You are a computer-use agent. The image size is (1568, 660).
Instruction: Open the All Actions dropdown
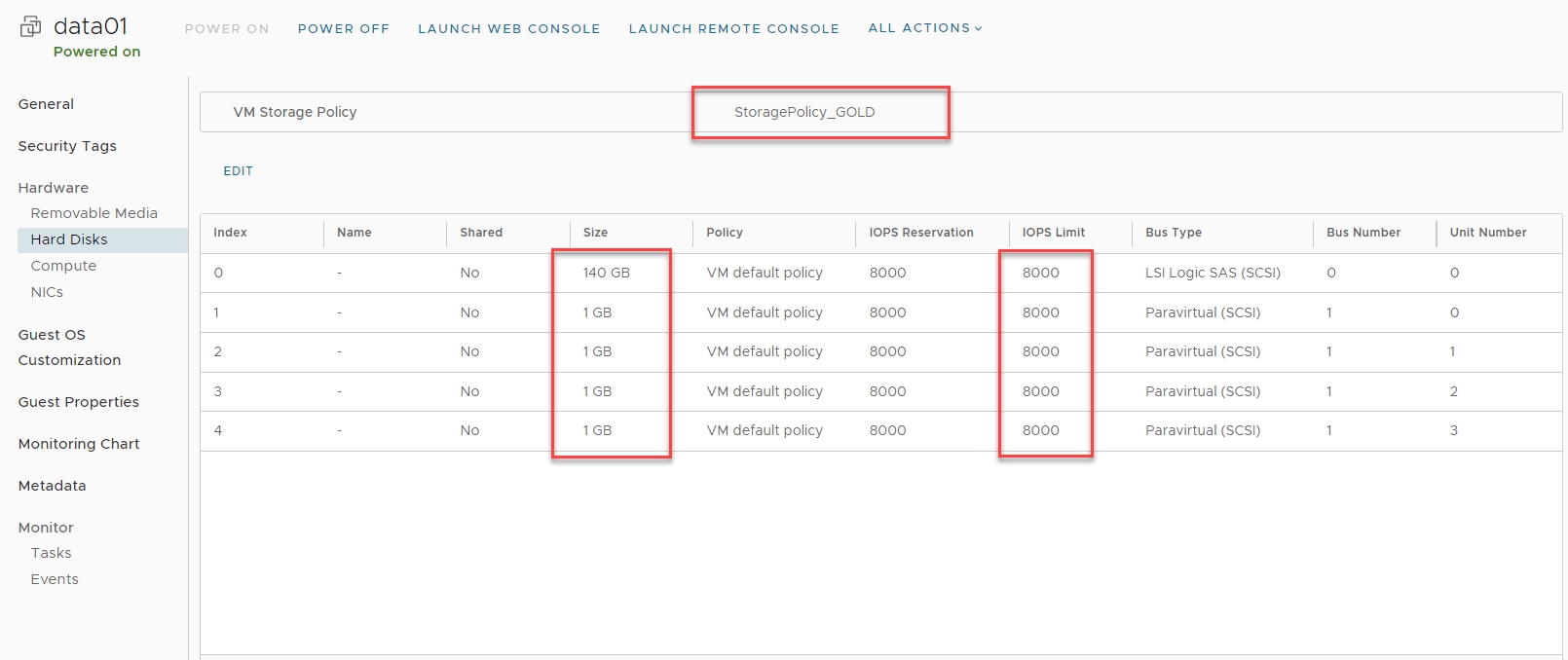(924, 28)
